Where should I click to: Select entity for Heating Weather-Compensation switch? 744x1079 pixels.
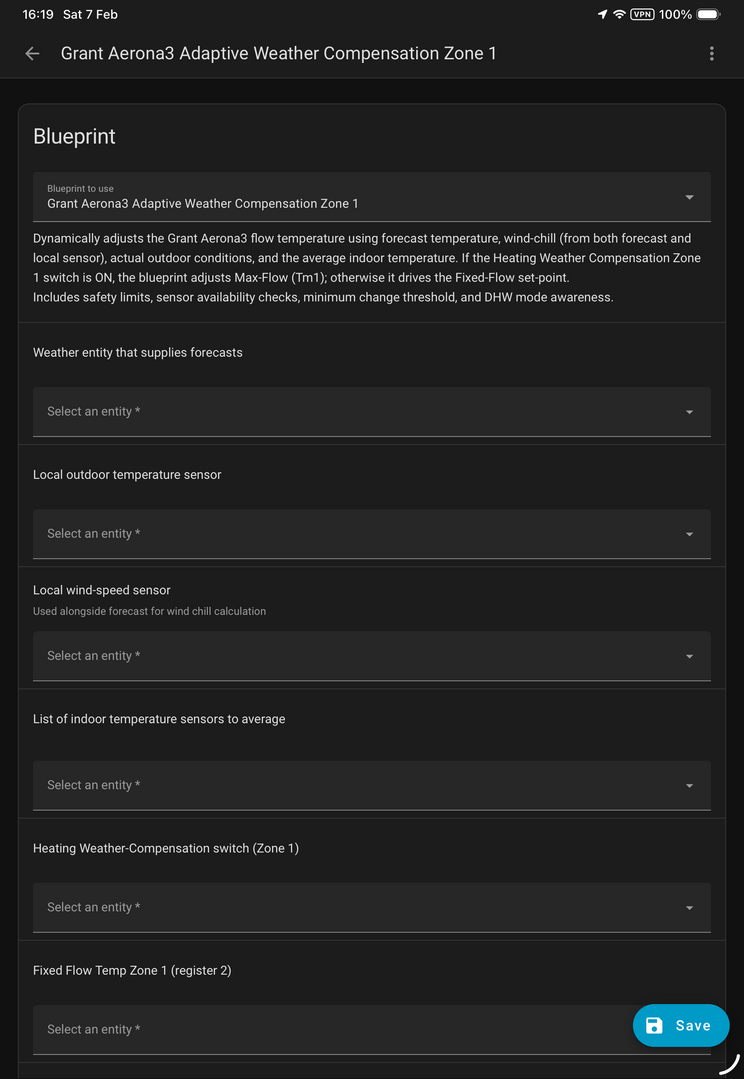coord(371,908)
